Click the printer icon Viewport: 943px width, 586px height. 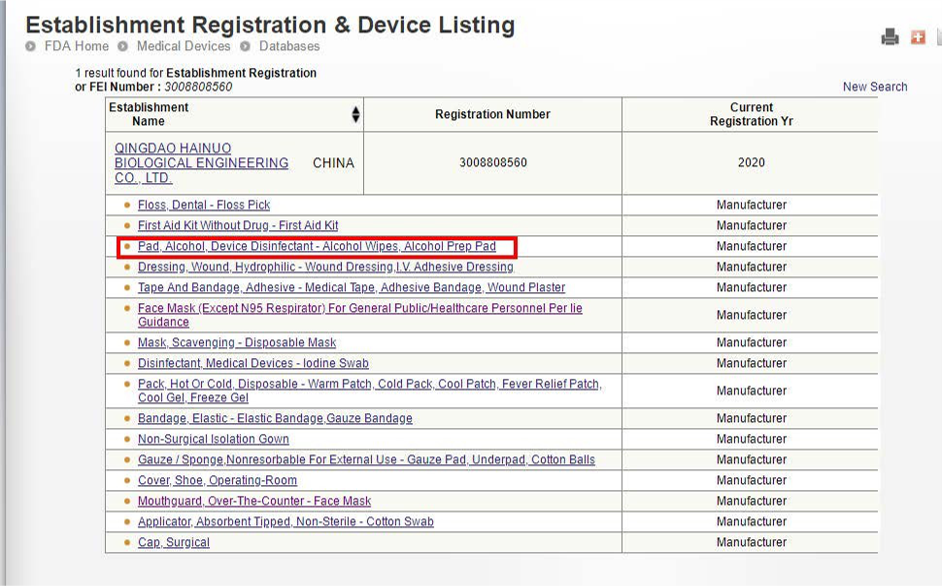[x=889, y=37]
